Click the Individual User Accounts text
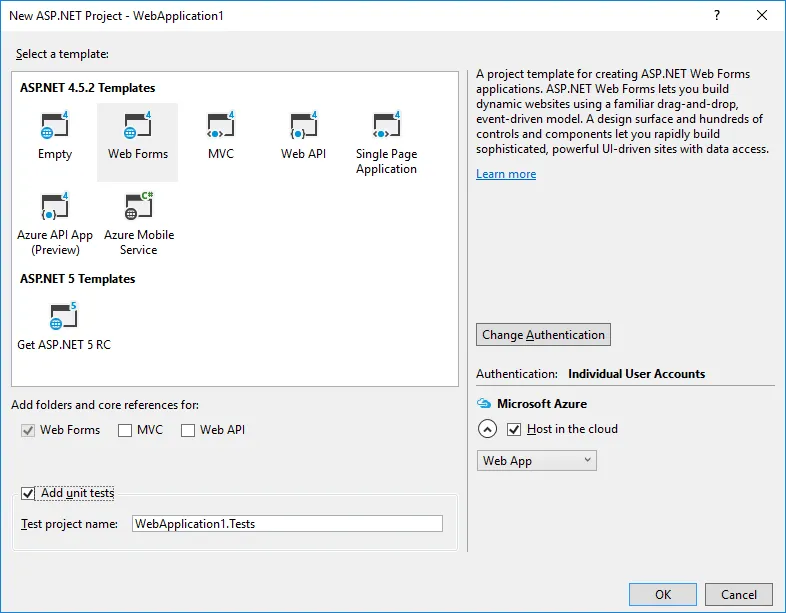Viewport: 786px width, 613px height. click(x=637, y=373)
